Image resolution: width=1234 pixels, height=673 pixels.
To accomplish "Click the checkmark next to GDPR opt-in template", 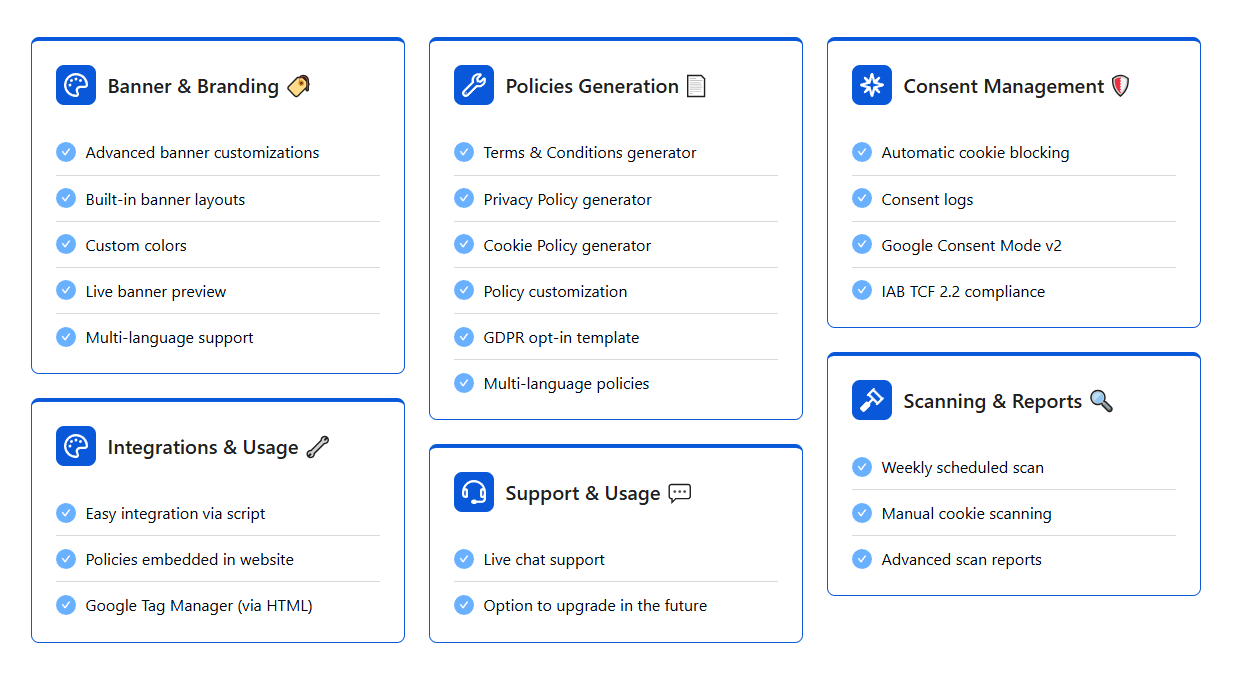I will [x=464, y=337].
